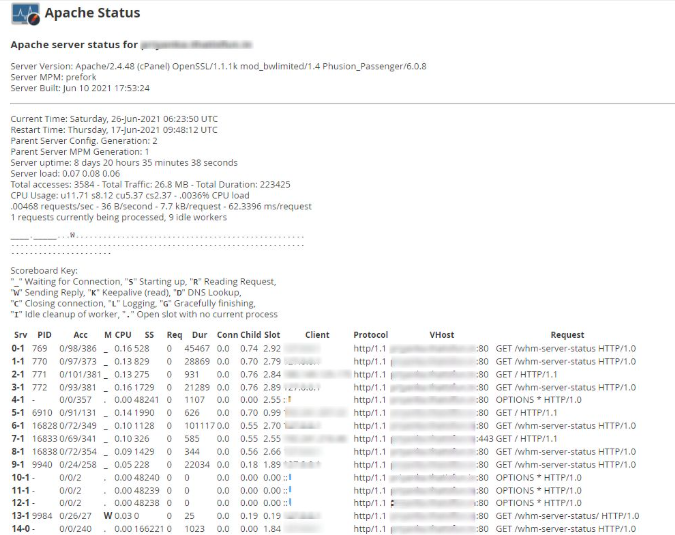Image resolution: width=675 pixels, height=535 pixels.
Task: Click SS value 166221 in row 14-0
Action: click(149, 529)
